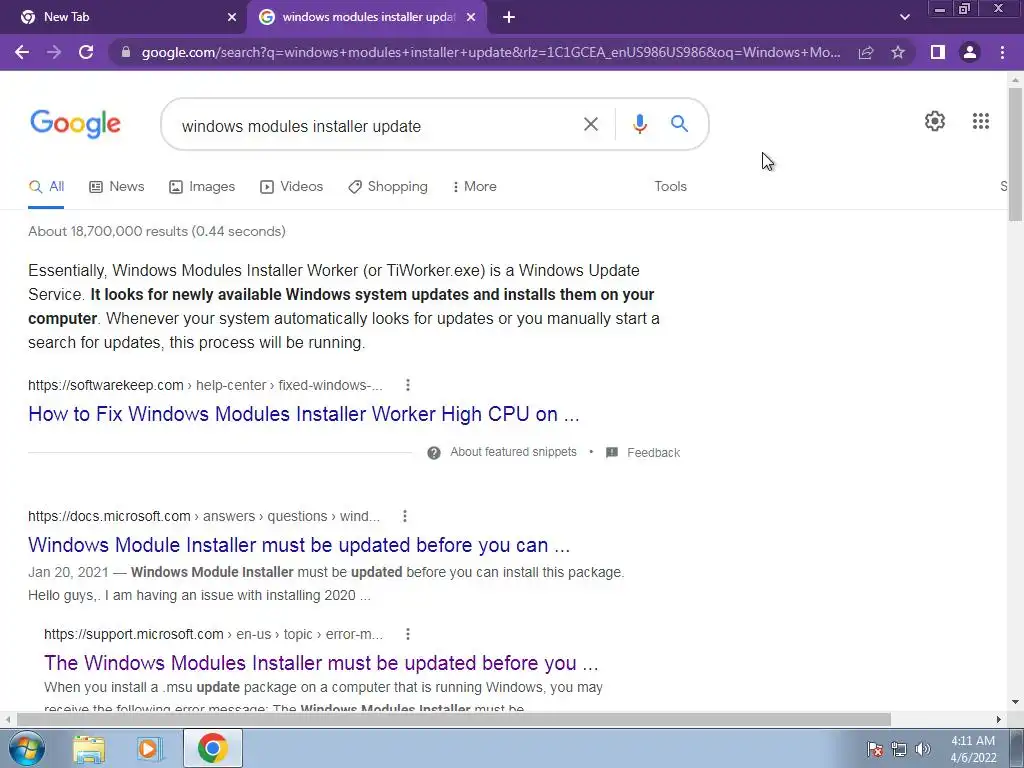Screen dimensions: 1024x768
Task: Bookmark this page with star icon
Action: pyautogui.click(x=898, y=52)
